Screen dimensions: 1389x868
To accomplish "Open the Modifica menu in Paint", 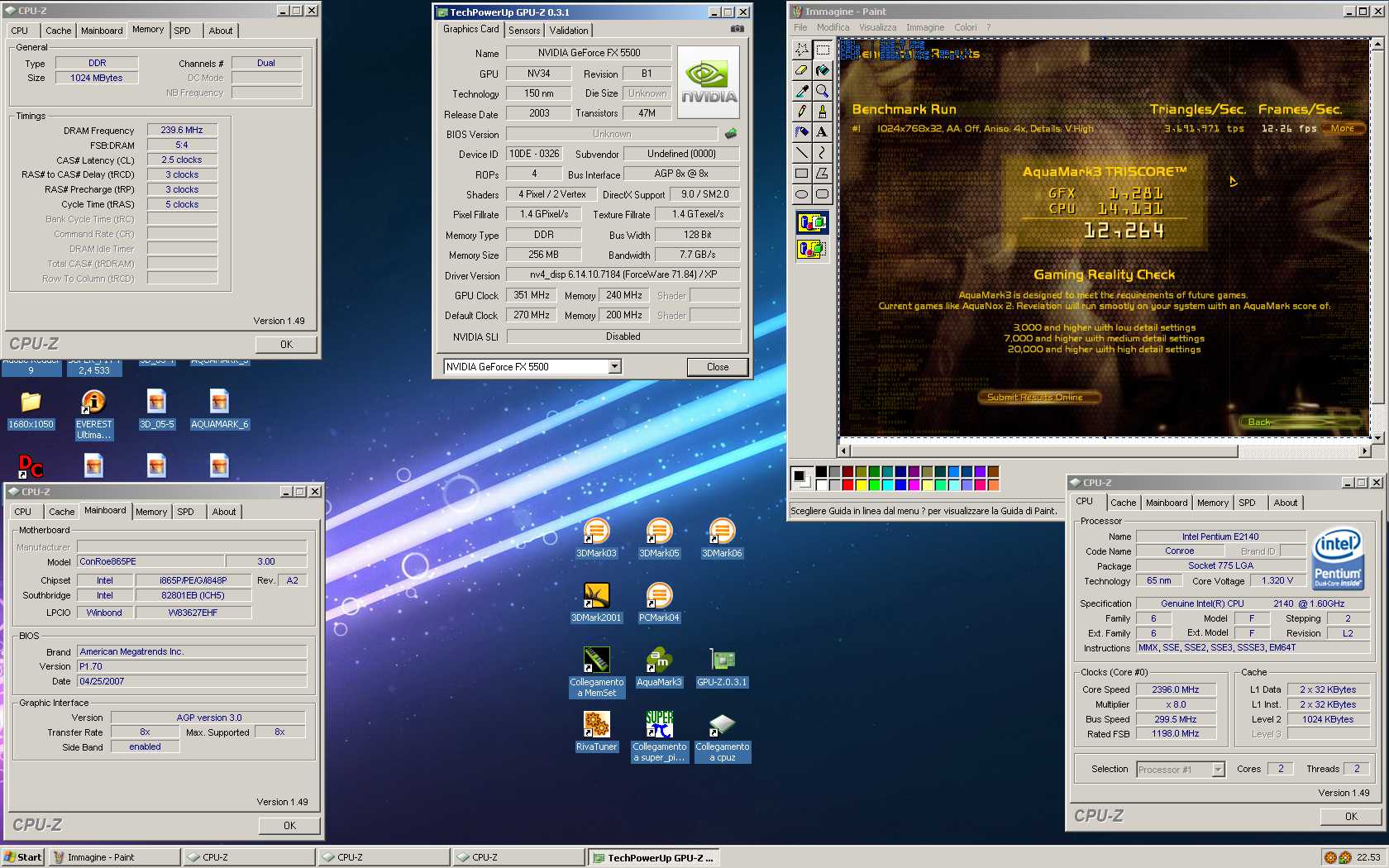I will coord(833,27).
